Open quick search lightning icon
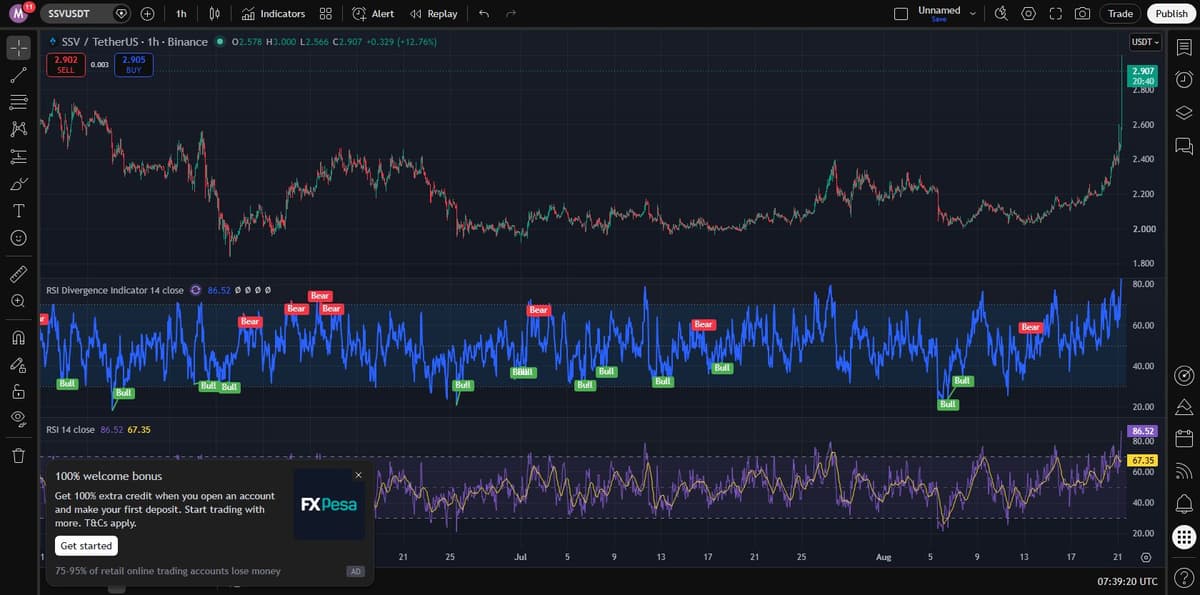Viewport: 1200px width, 595px height. click(x=1002, y=14)
